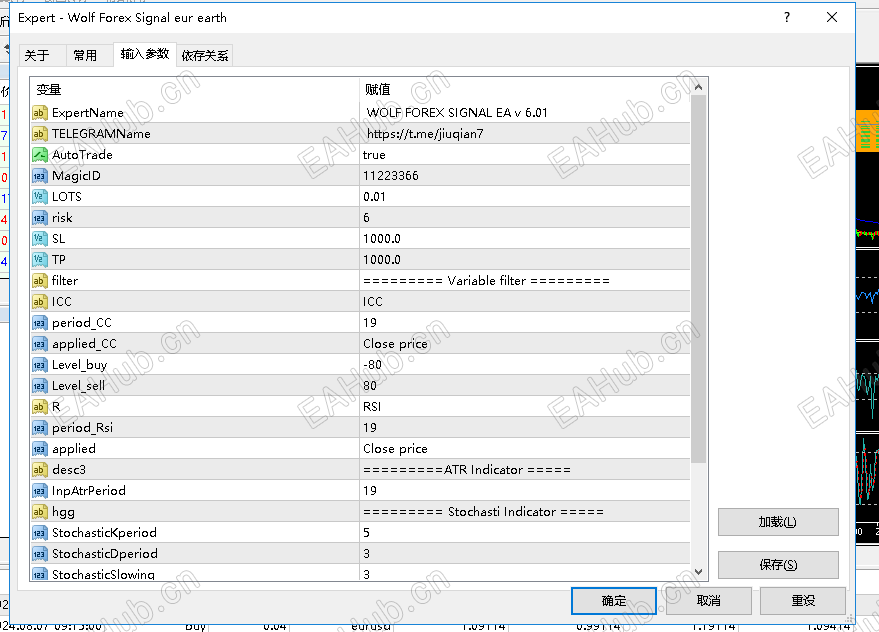Switch to the 常用 tab
Screen dimensions: 879x632
[x=85, y=55]
